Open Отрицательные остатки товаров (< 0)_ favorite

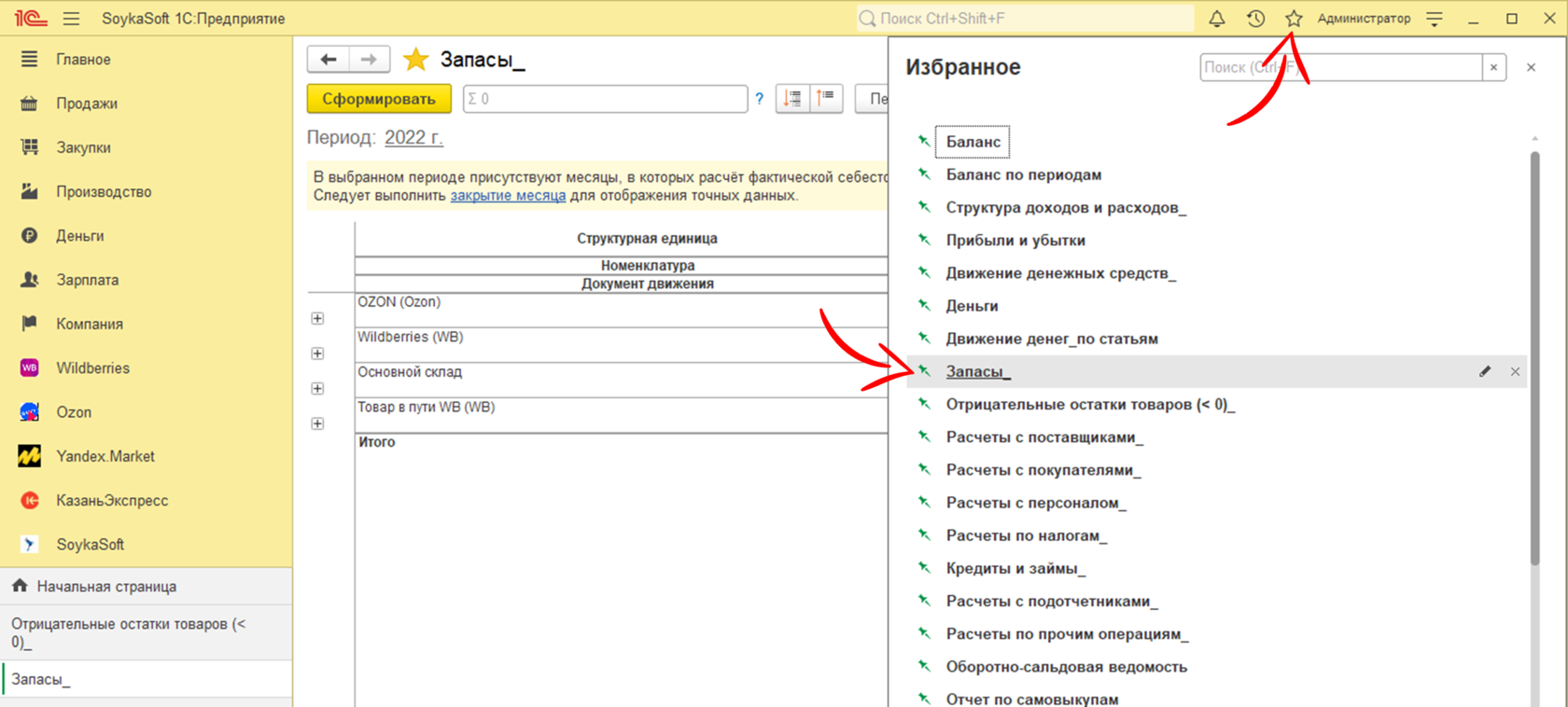click(1090, 405)
